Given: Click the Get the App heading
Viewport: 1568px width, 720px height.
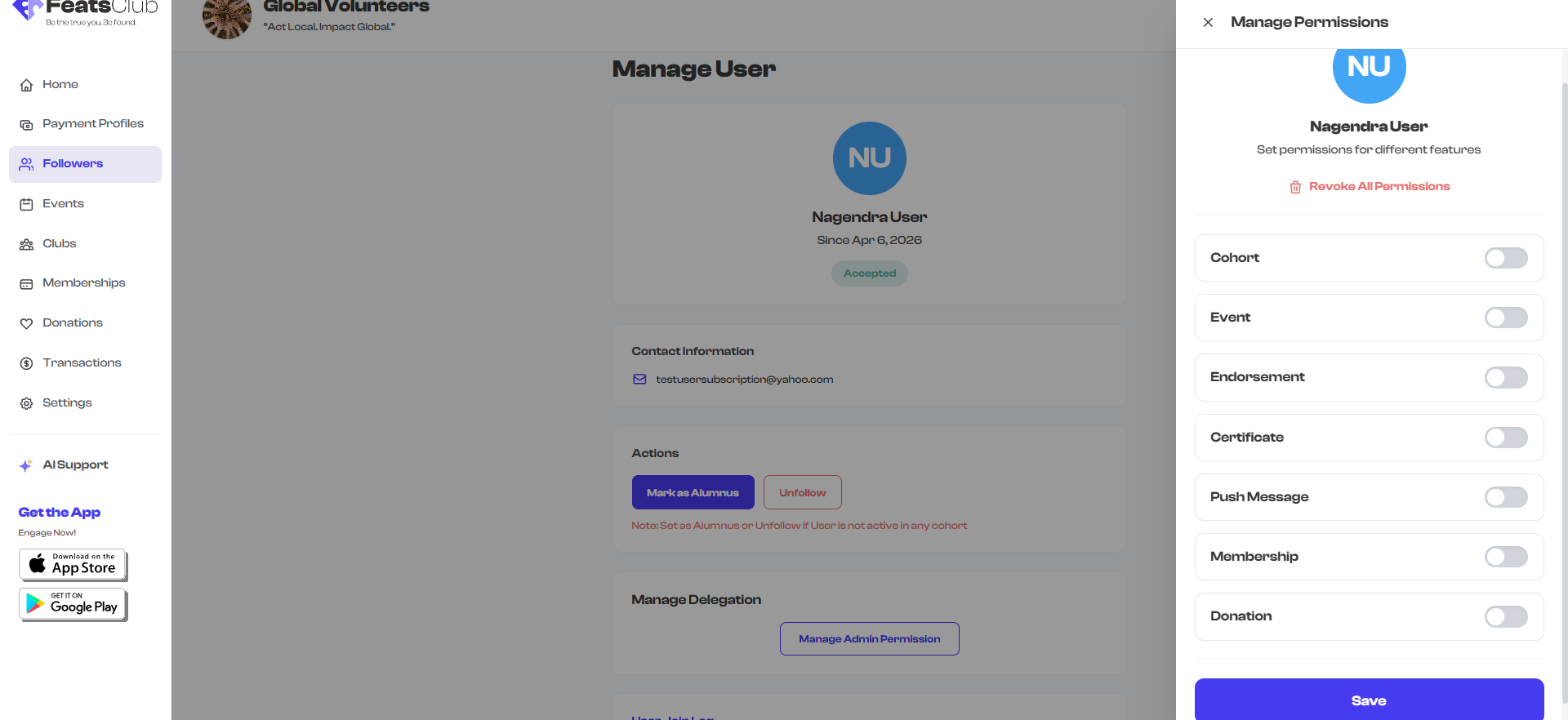Looking at the screenshot, I should [60, 513].
